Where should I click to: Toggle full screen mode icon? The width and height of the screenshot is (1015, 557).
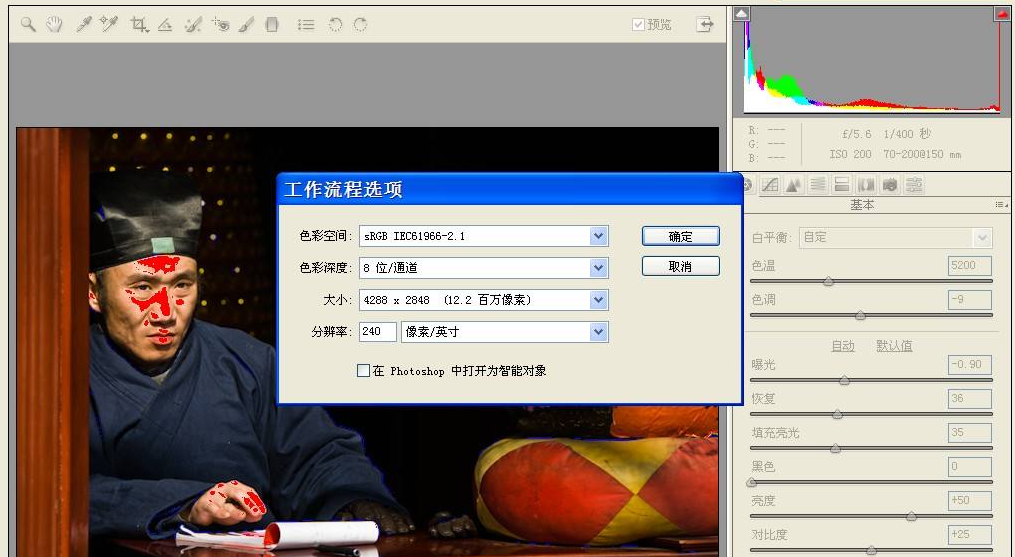706,24
